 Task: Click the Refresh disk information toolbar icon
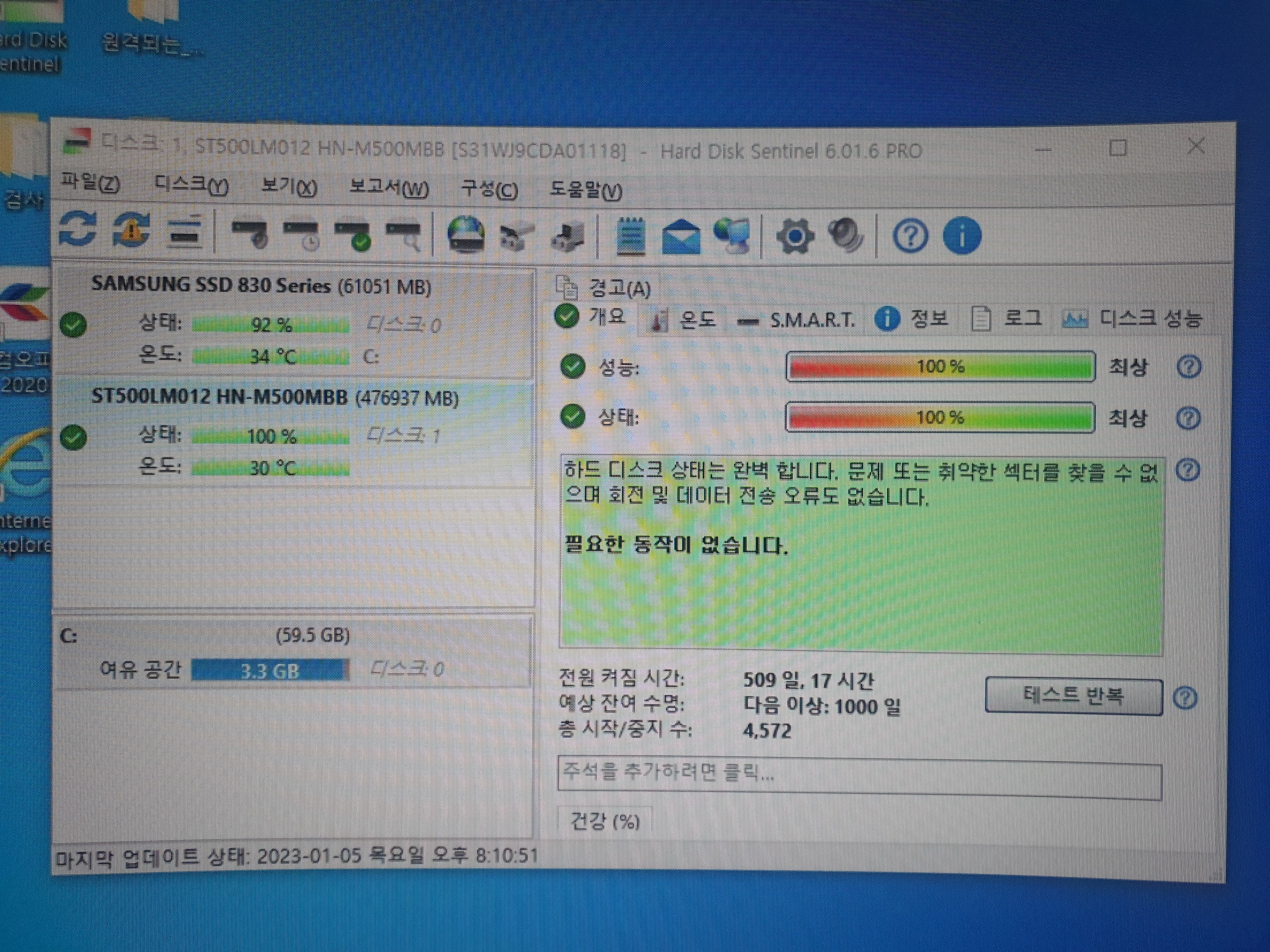tap(77, 229)
